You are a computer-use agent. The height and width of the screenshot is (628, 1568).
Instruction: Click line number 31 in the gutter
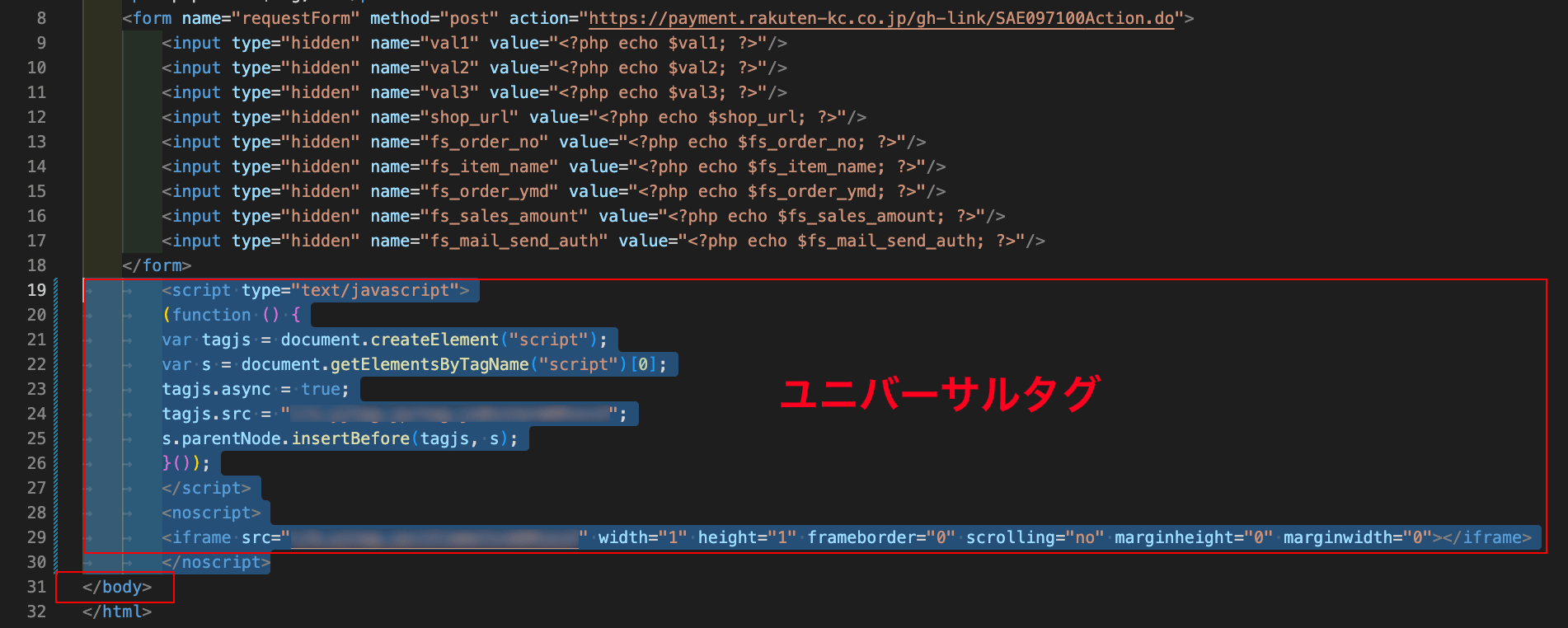point(36,587)
